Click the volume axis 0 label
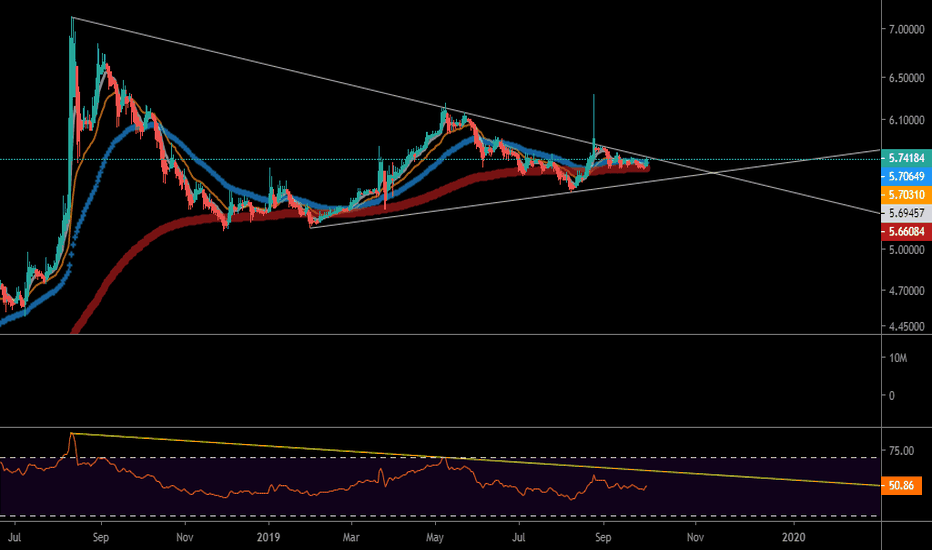 point(891,395)
